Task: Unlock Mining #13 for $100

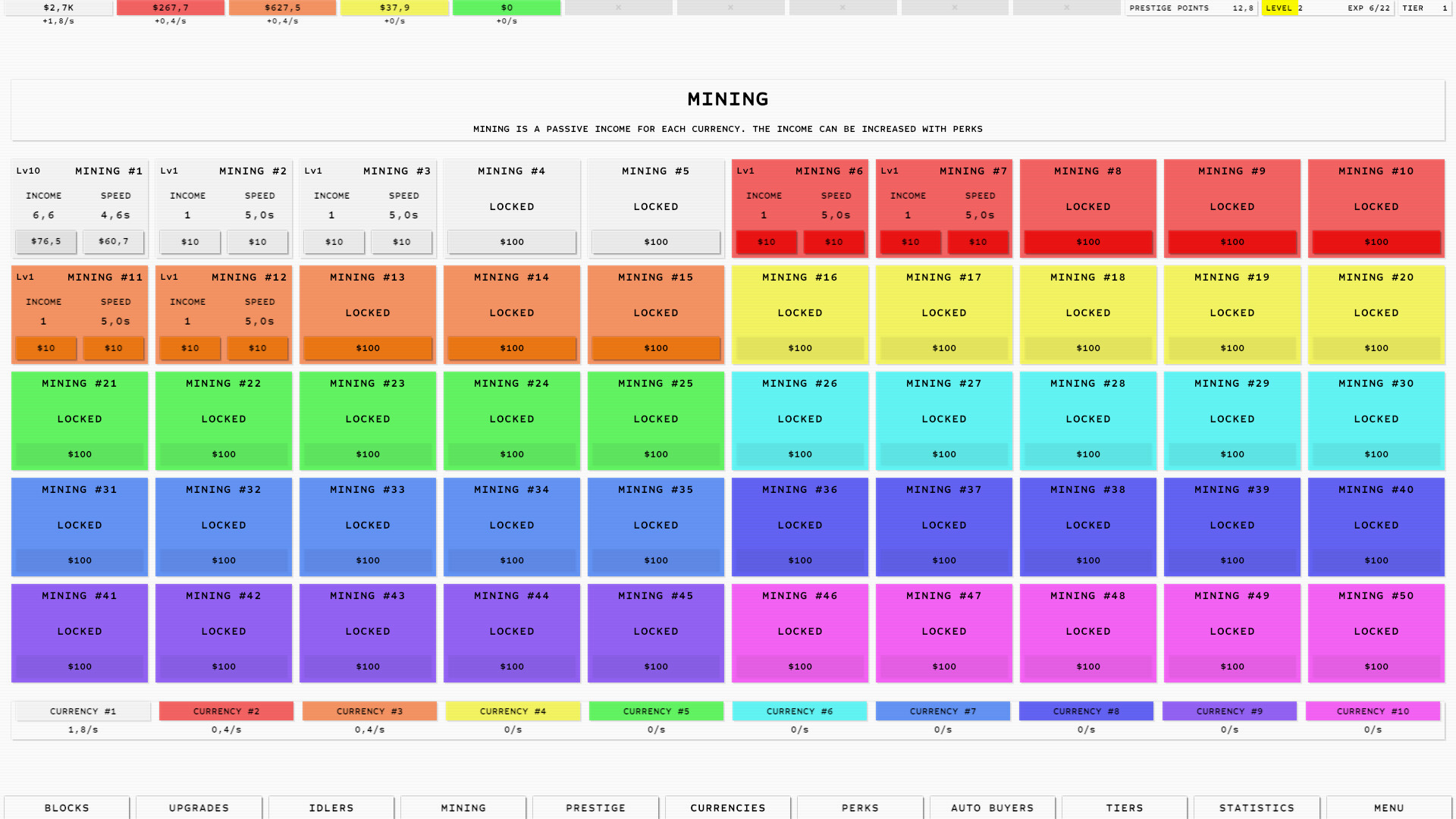Action: 368,348
